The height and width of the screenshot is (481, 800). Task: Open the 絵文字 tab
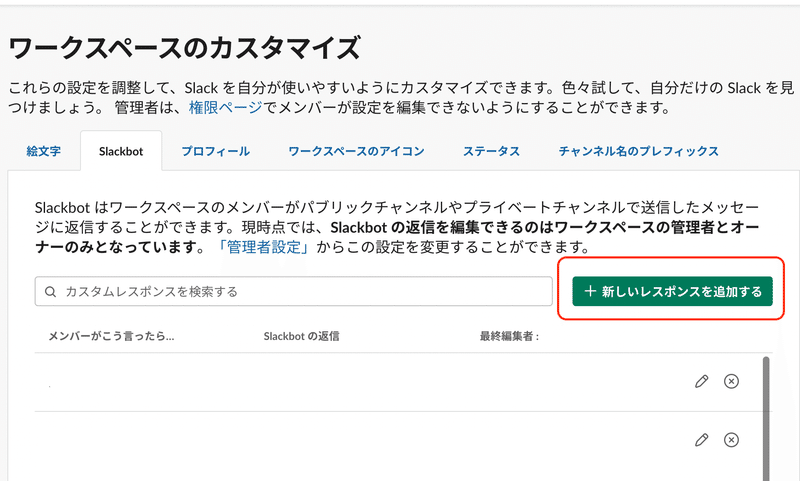click(x=43, y=151)
